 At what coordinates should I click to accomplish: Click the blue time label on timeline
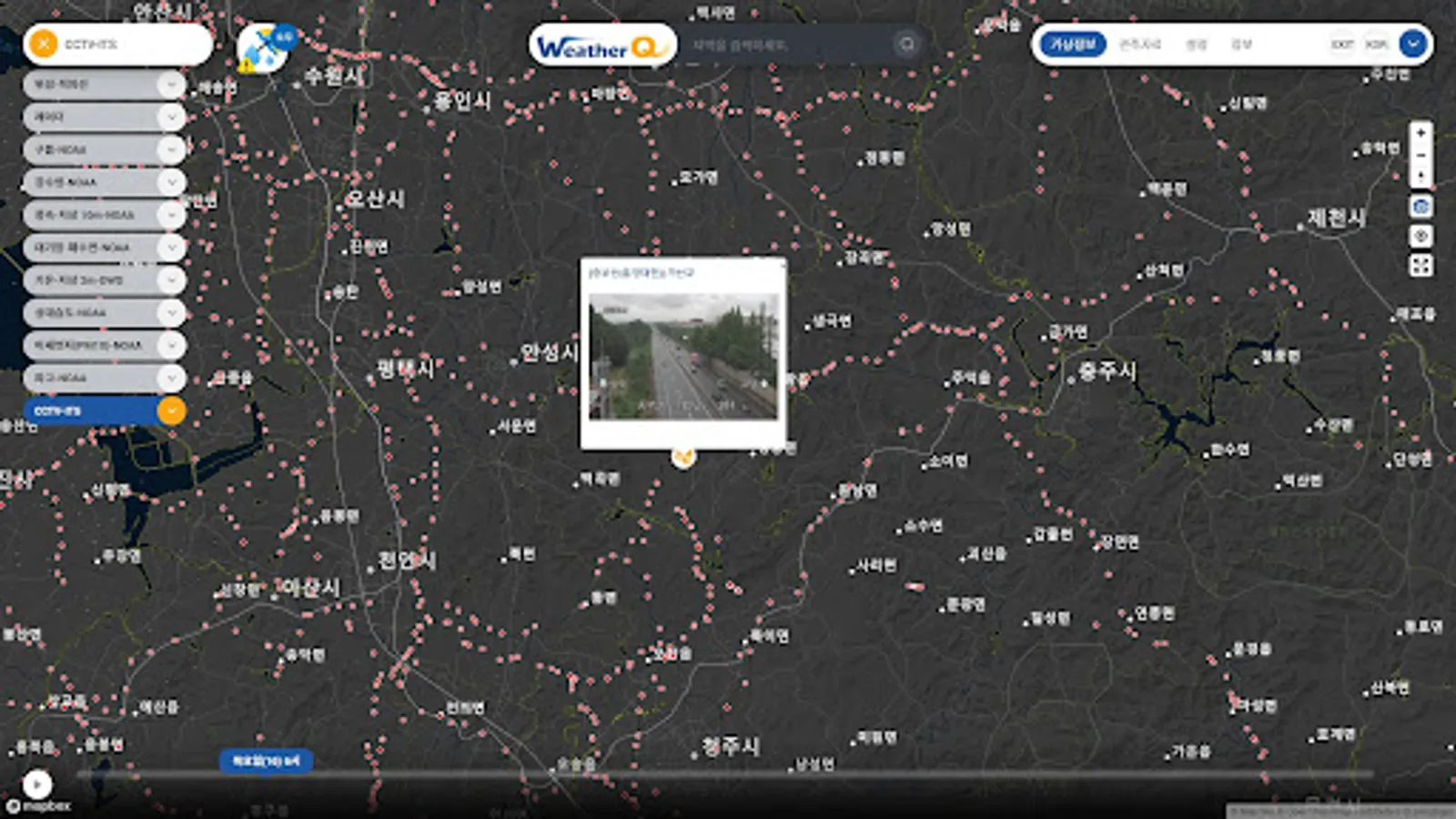coord(266,760)
